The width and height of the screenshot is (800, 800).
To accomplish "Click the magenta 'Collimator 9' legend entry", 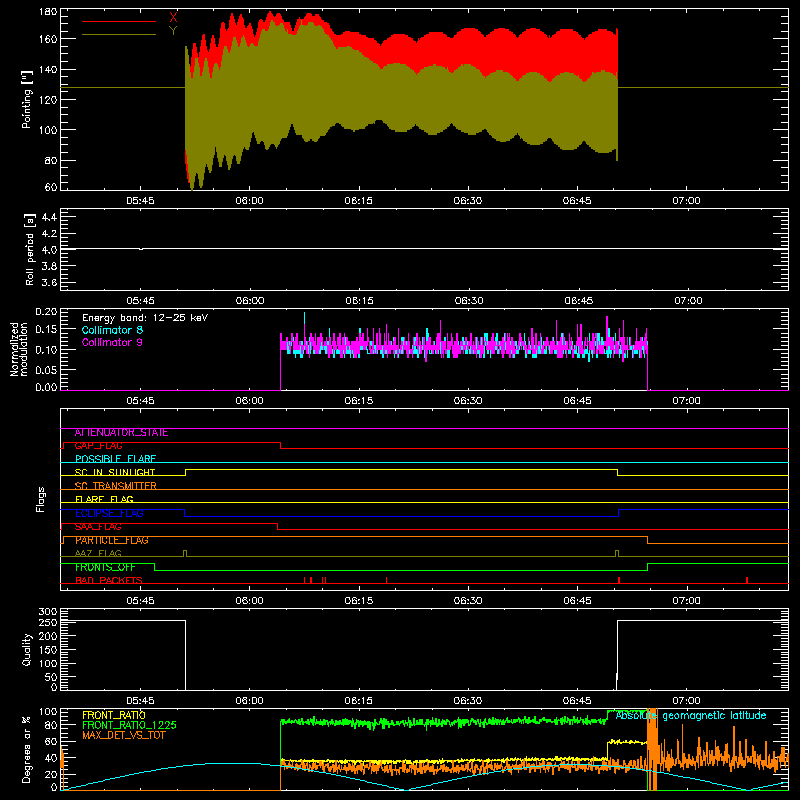I will [x=112, y=342].
